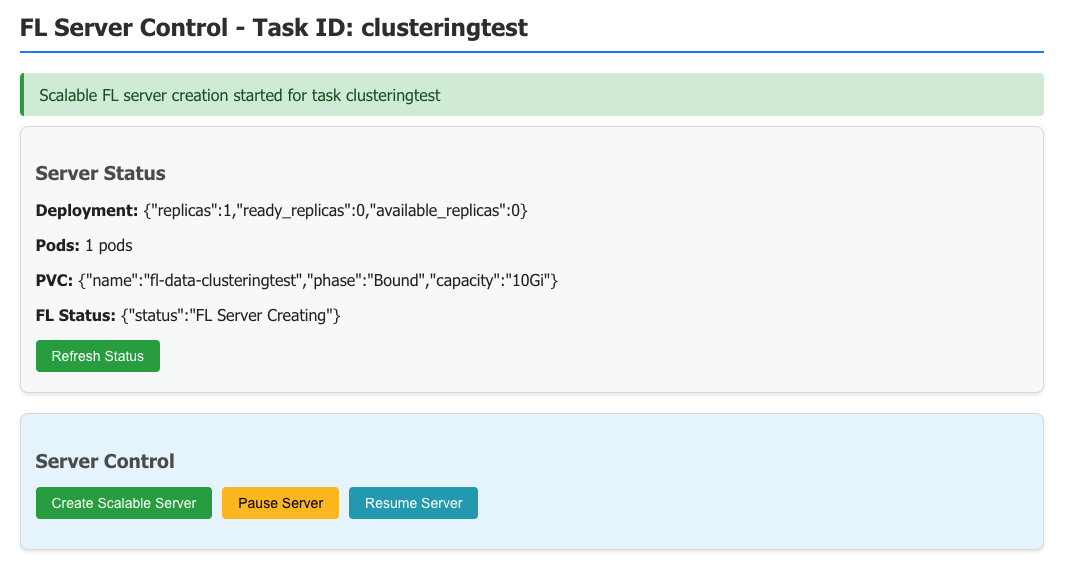Pause the server with the yellow button

pyautogui.click(x=280, y=503)
